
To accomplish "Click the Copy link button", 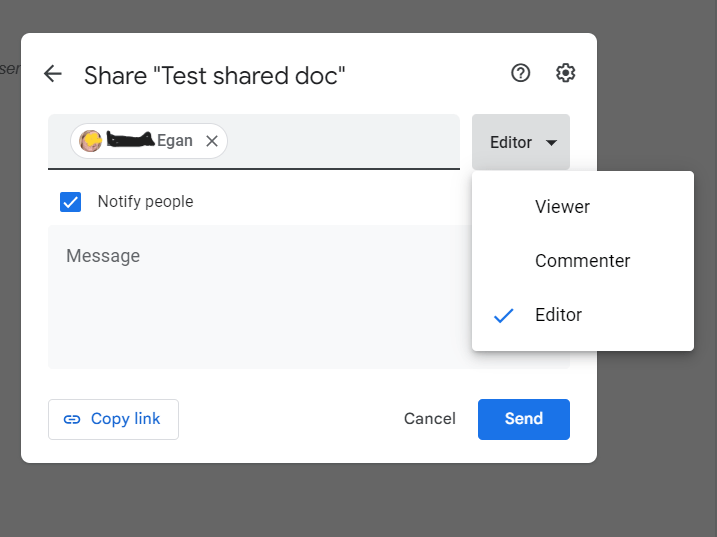I will [113, 419].
